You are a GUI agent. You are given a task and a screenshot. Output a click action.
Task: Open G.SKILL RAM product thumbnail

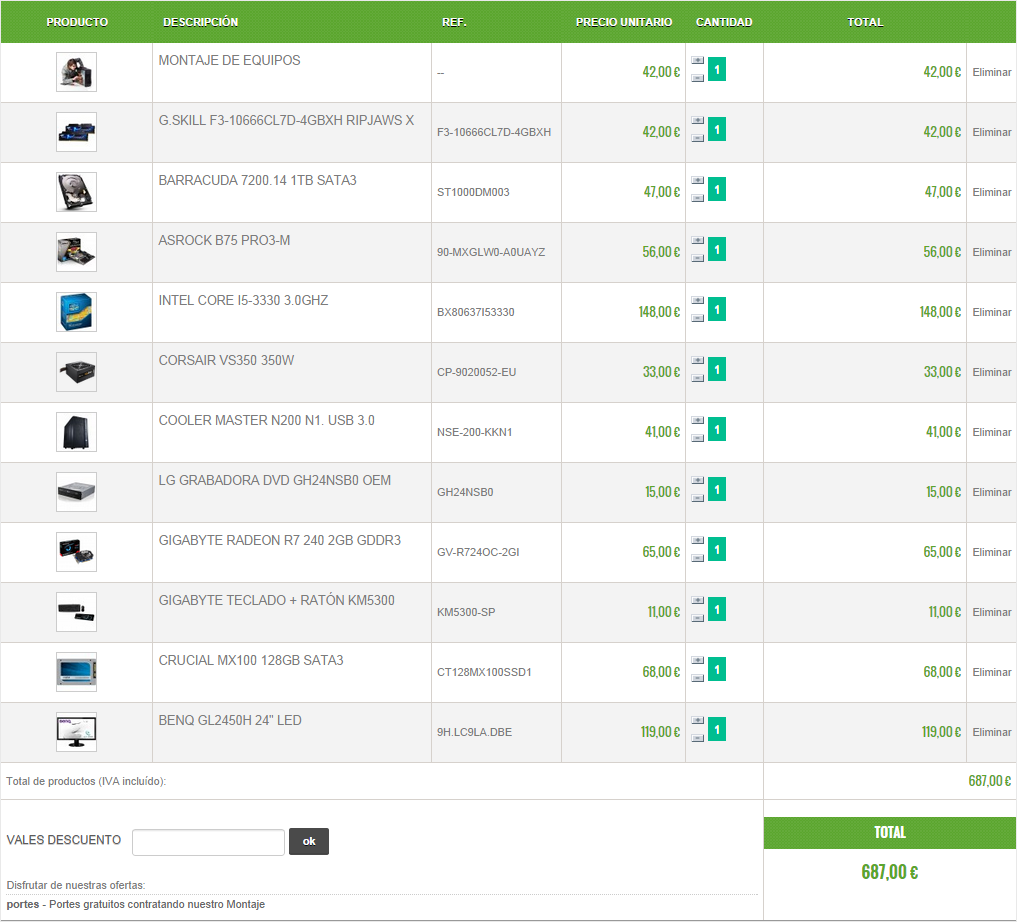(77, 132)
